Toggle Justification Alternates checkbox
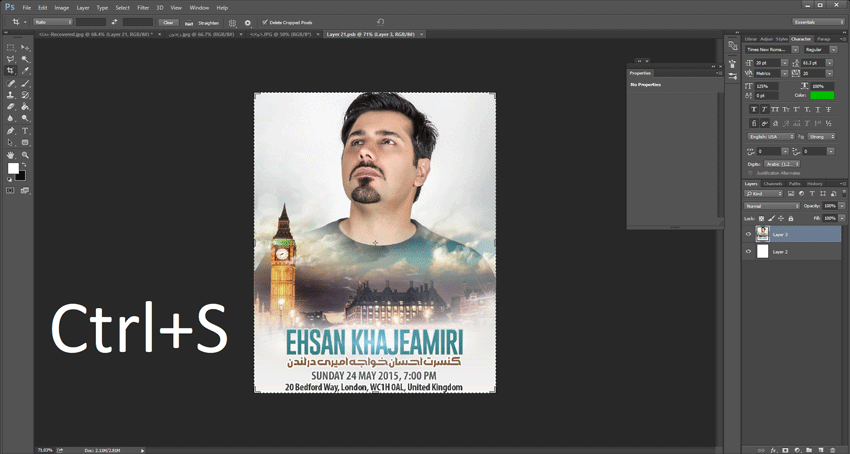The width and height of the screenshot is (850, 454). (750, 173)
